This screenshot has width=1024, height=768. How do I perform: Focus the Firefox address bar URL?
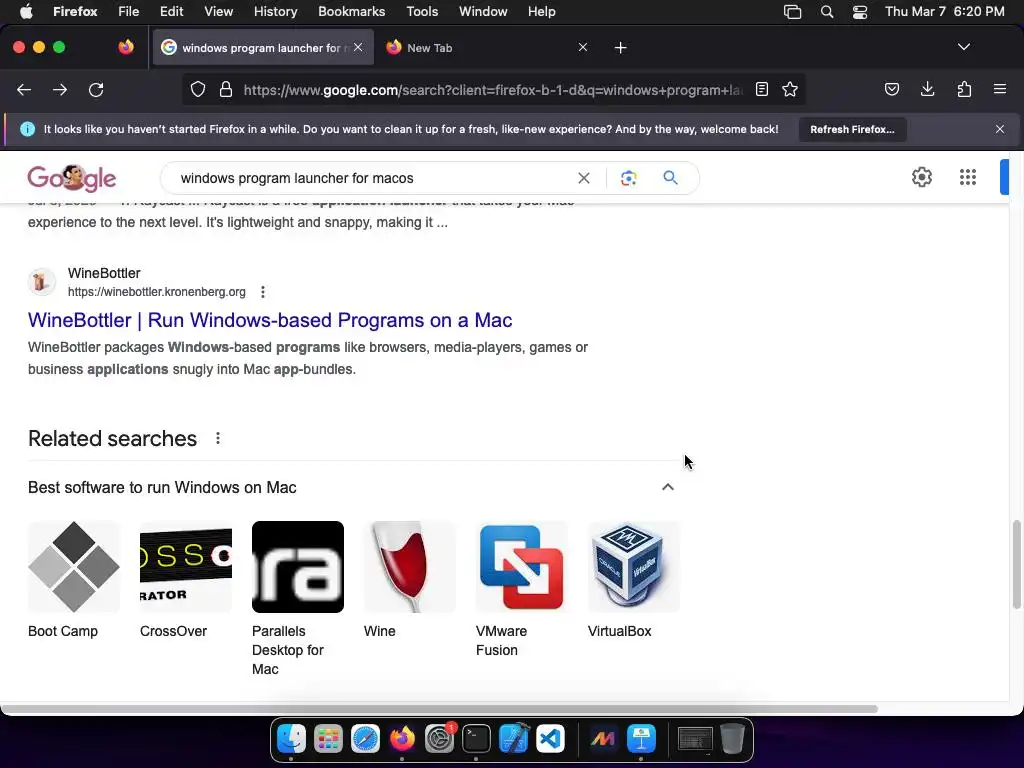[x=493, y=90]
